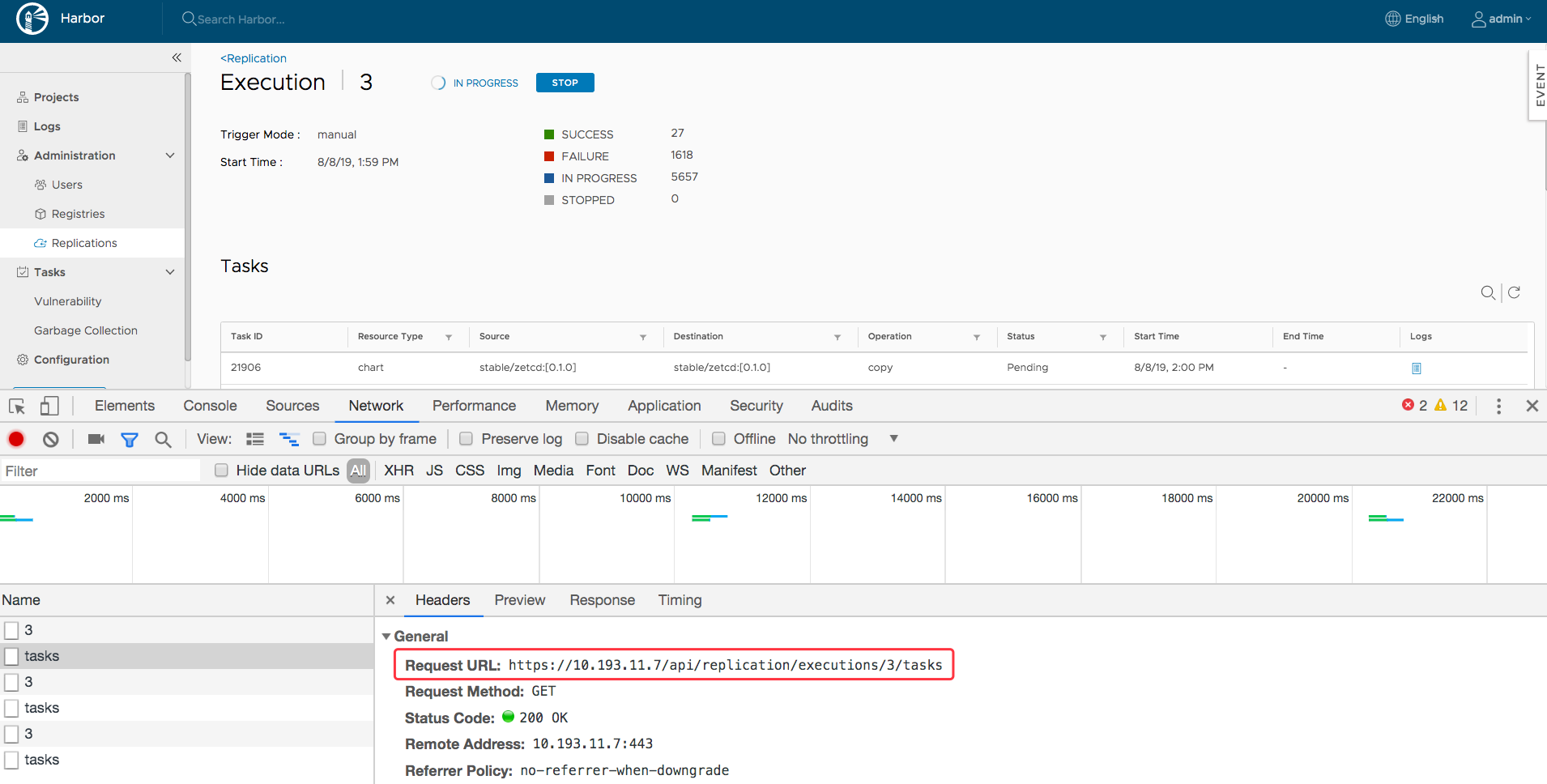This screenshot has width=1547, height=784.
Task: Collapse the Tasks sidebar section
Action: tap(170, 272)
